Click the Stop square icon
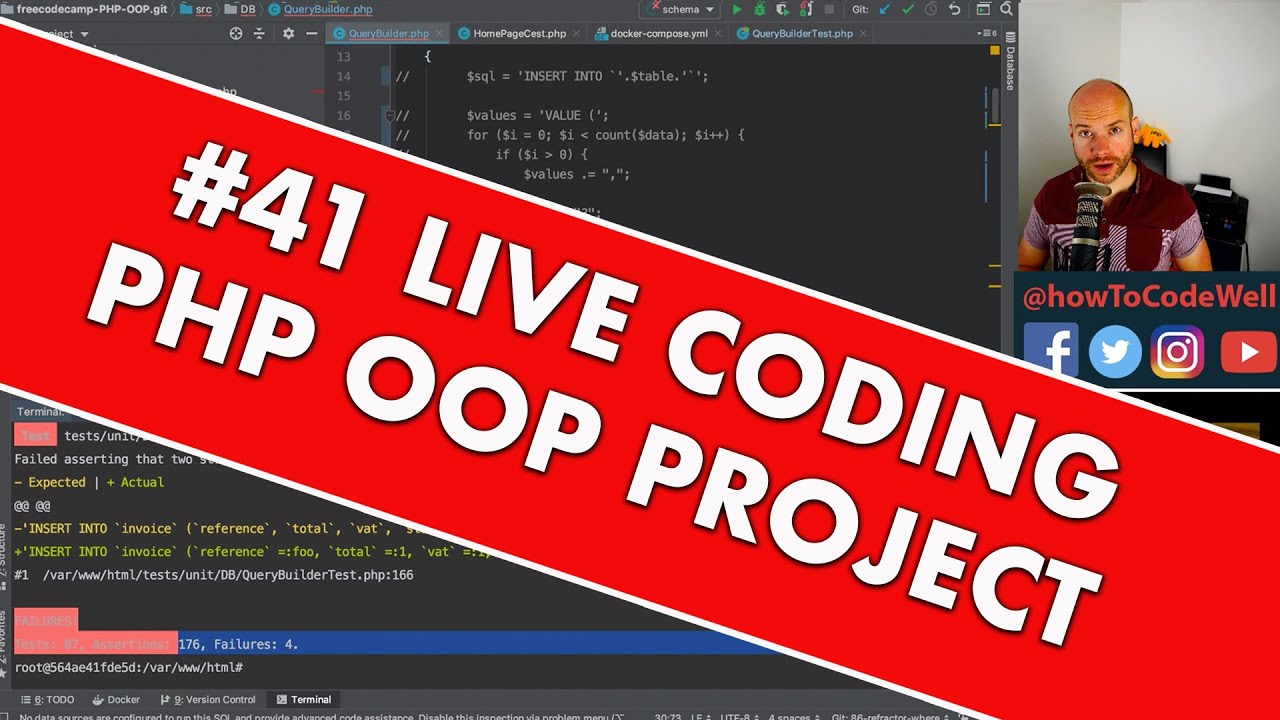This screenshot has height=720, width=1280. click(x=828, y=9)
